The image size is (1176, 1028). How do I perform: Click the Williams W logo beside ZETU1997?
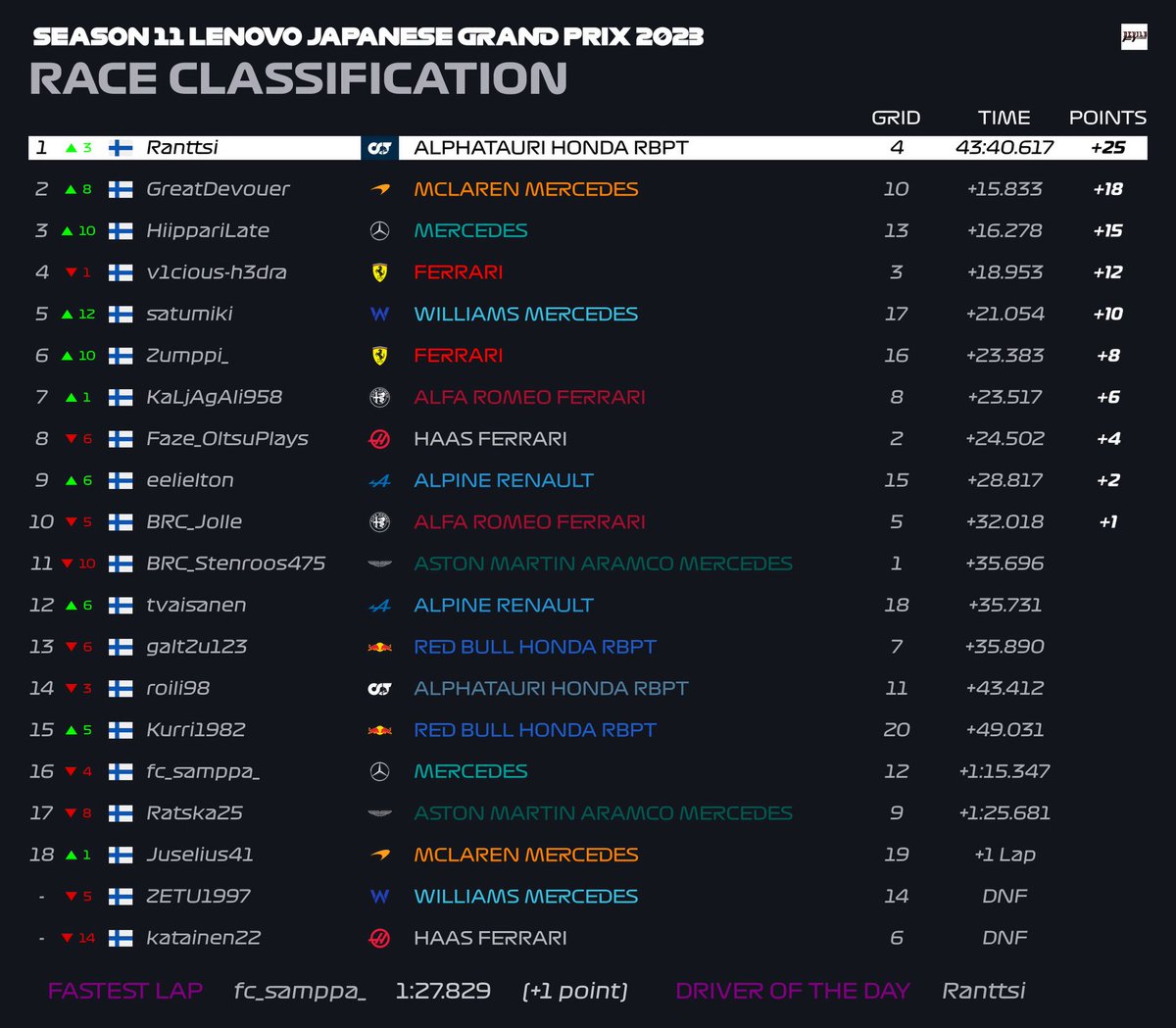coord(379,897)
